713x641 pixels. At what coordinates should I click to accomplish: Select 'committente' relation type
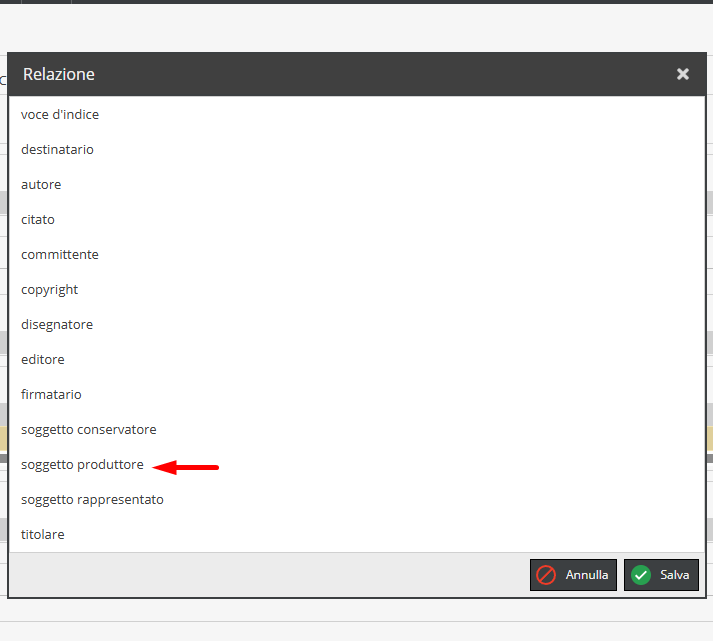coord(60,255)
